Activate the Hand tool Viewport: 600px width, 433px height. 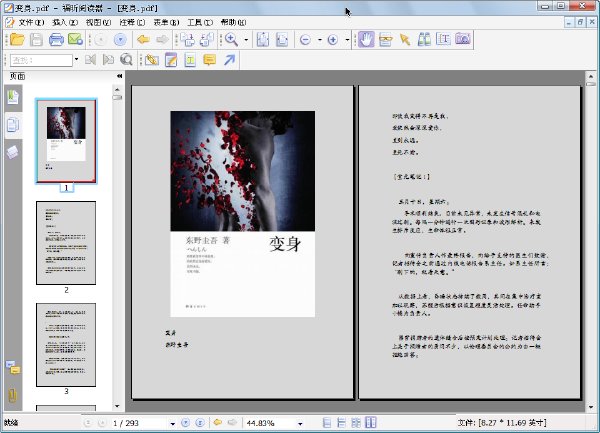pyautogui.click(x=366, y=39)
